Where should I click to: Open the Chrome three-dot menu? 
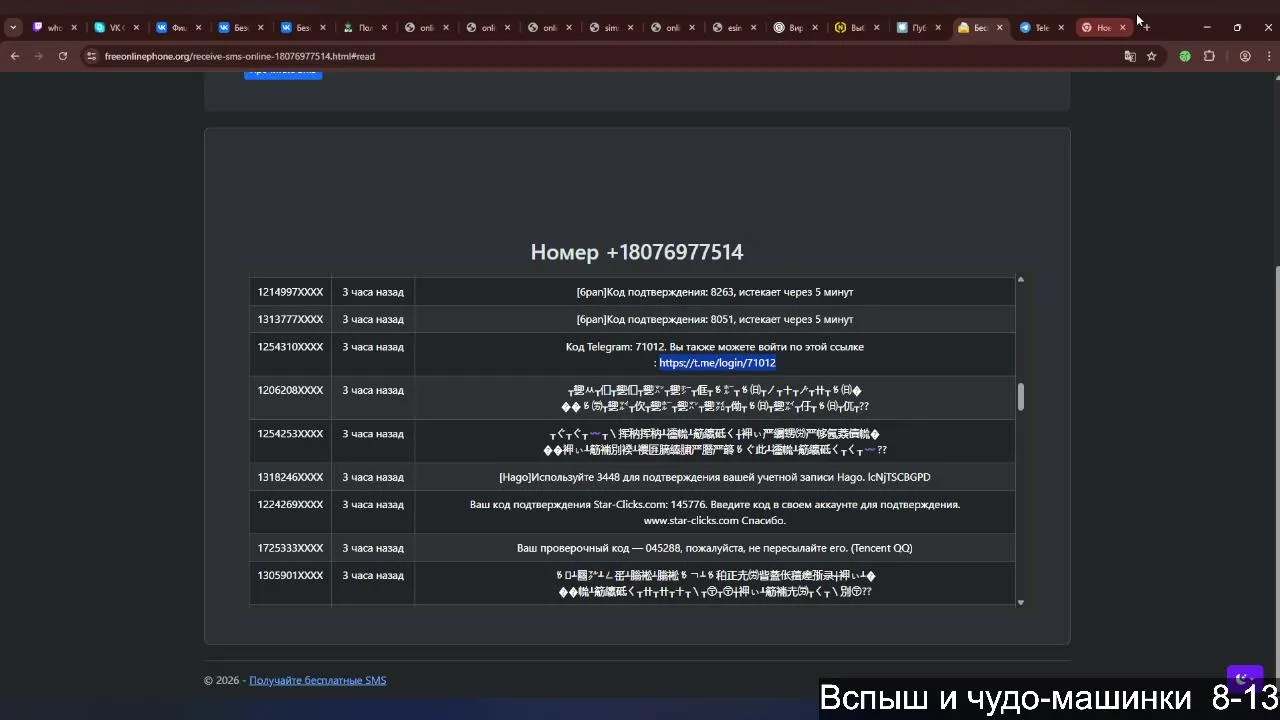[1270, 56]
